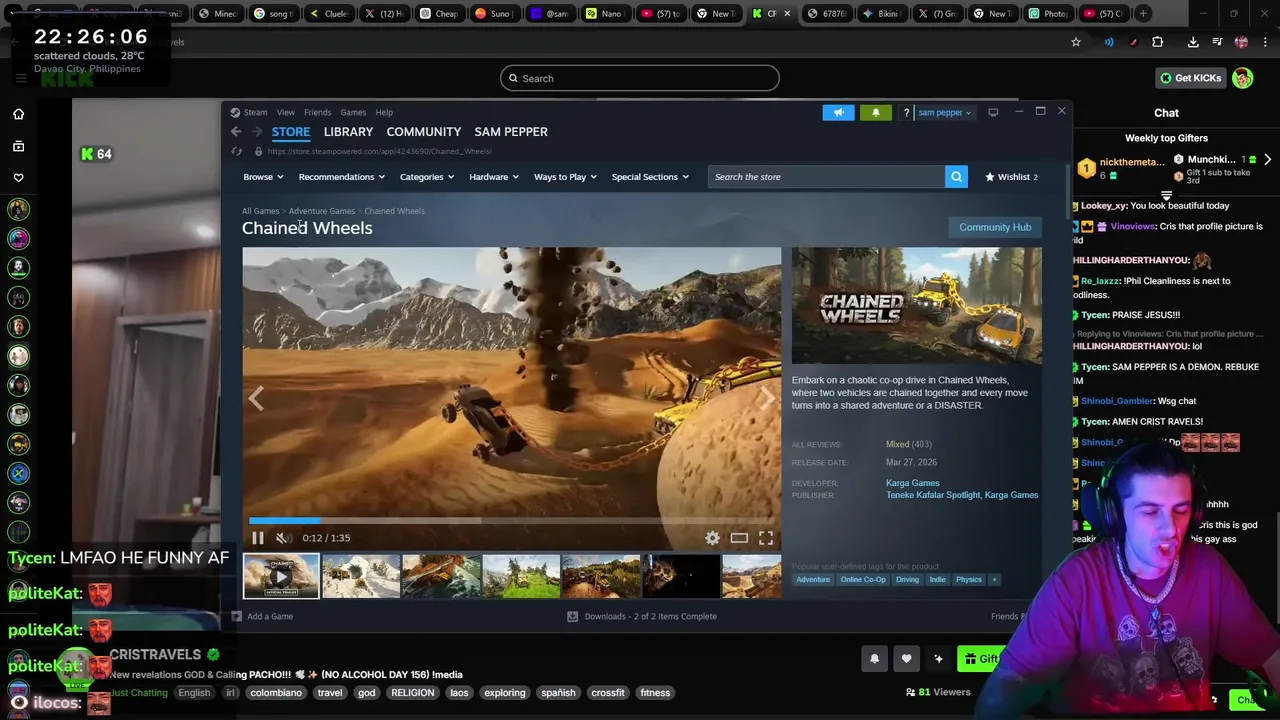1280x720 pixels.
Task: Expand the Special Sections dropdown
Action: click(x=650, y=177)
